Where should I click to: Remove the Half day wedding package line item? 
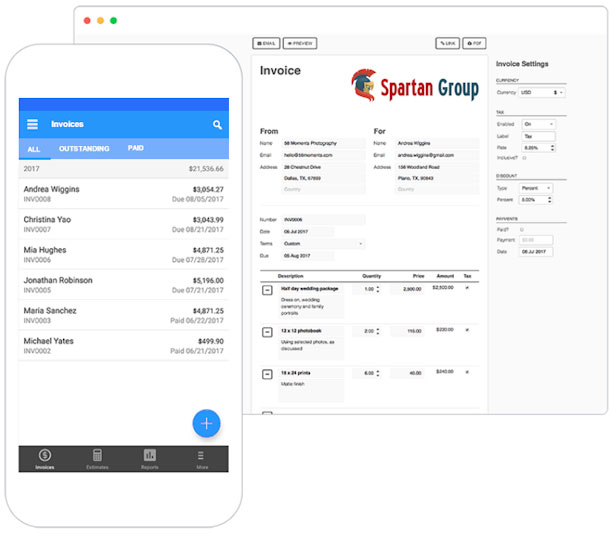click(267, 290)
